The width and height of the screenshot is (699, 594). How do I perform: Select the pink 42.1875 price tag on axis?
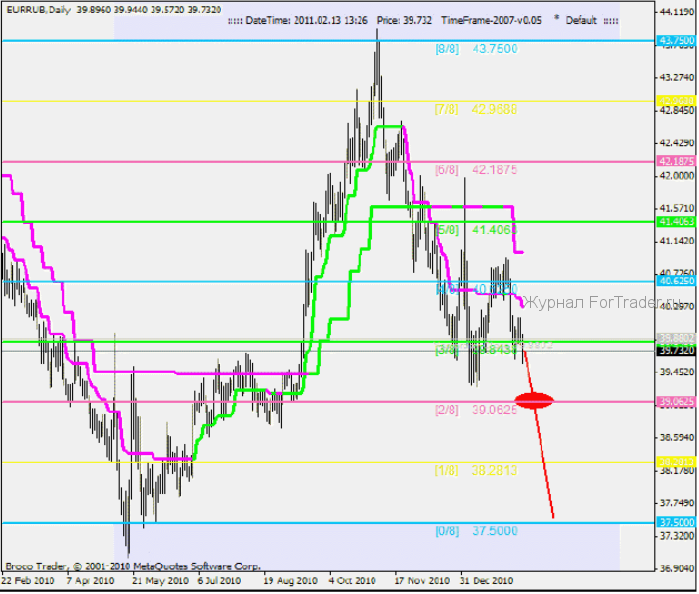677,161
